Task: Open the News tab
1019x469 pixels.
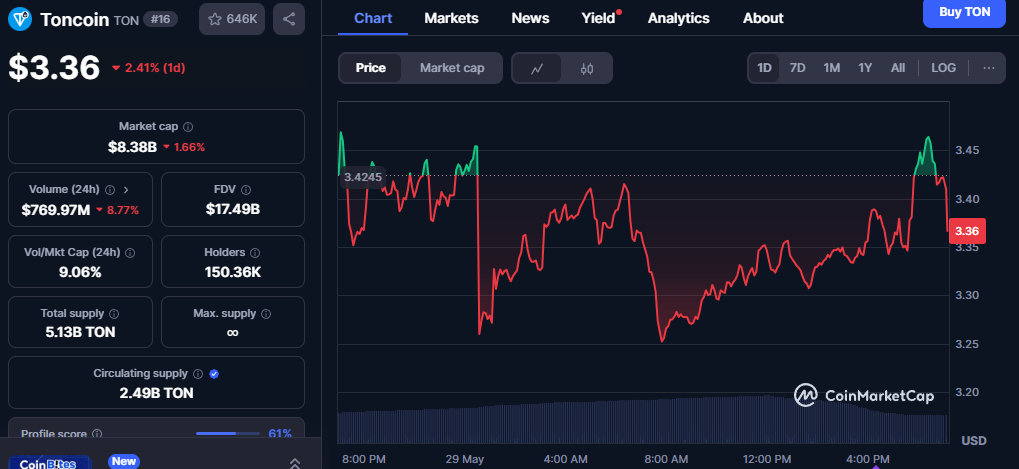Action: tap(530, 18)
